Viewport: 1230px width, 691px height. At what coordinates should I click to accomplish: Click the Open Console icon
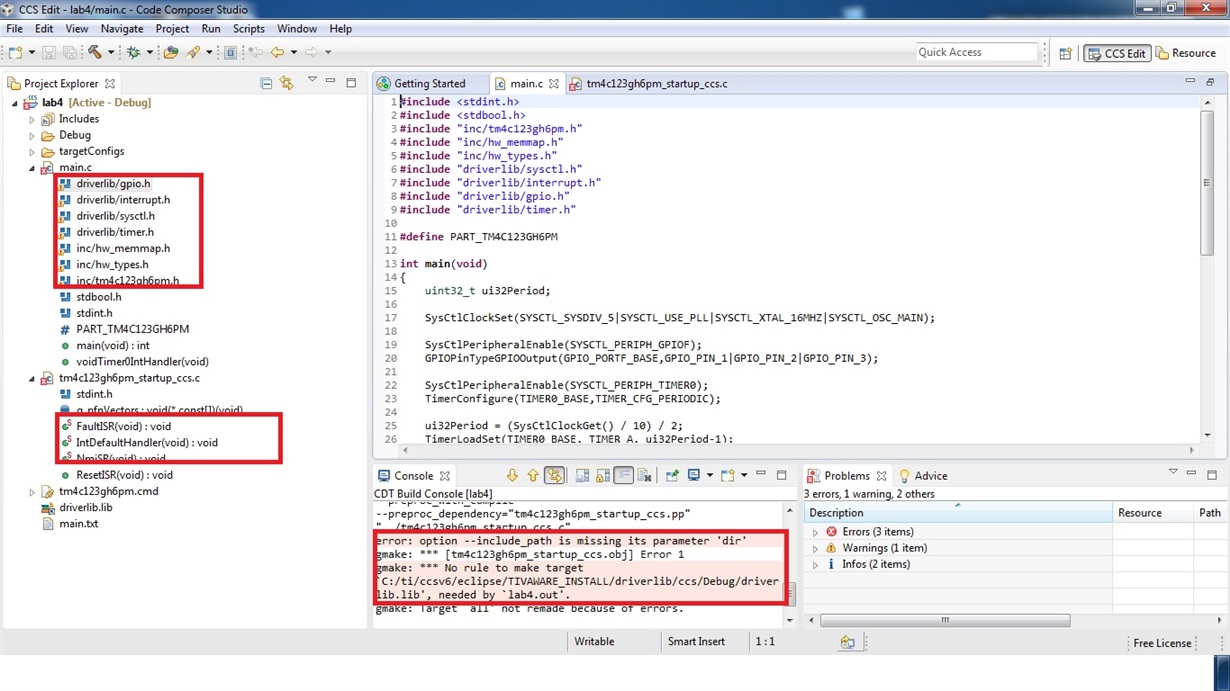click(727, 476)
